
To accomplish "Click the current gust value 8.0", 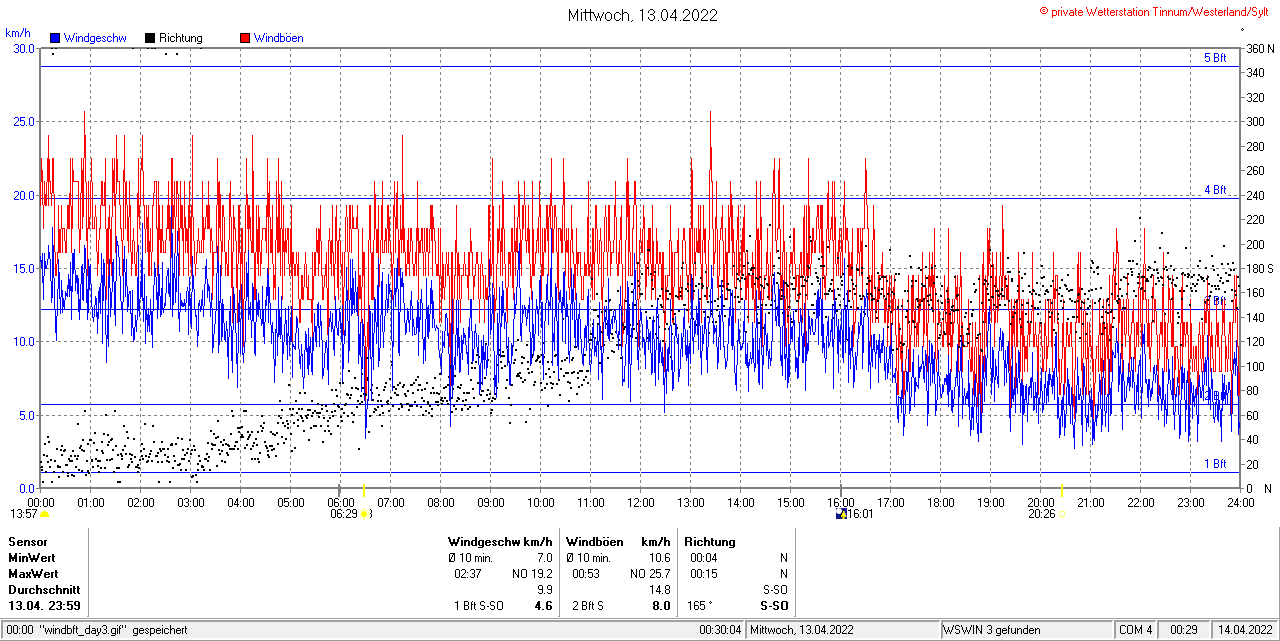I will tap(662, 606).
